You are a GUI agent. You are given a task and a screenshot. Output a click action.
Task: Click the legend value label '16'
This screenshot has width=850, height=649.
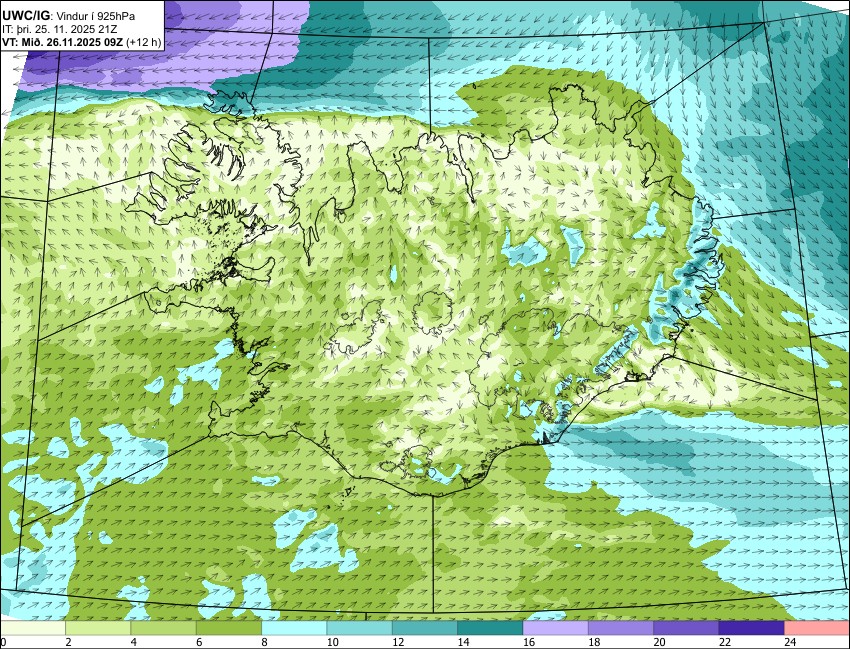click(x=529, y=642)
